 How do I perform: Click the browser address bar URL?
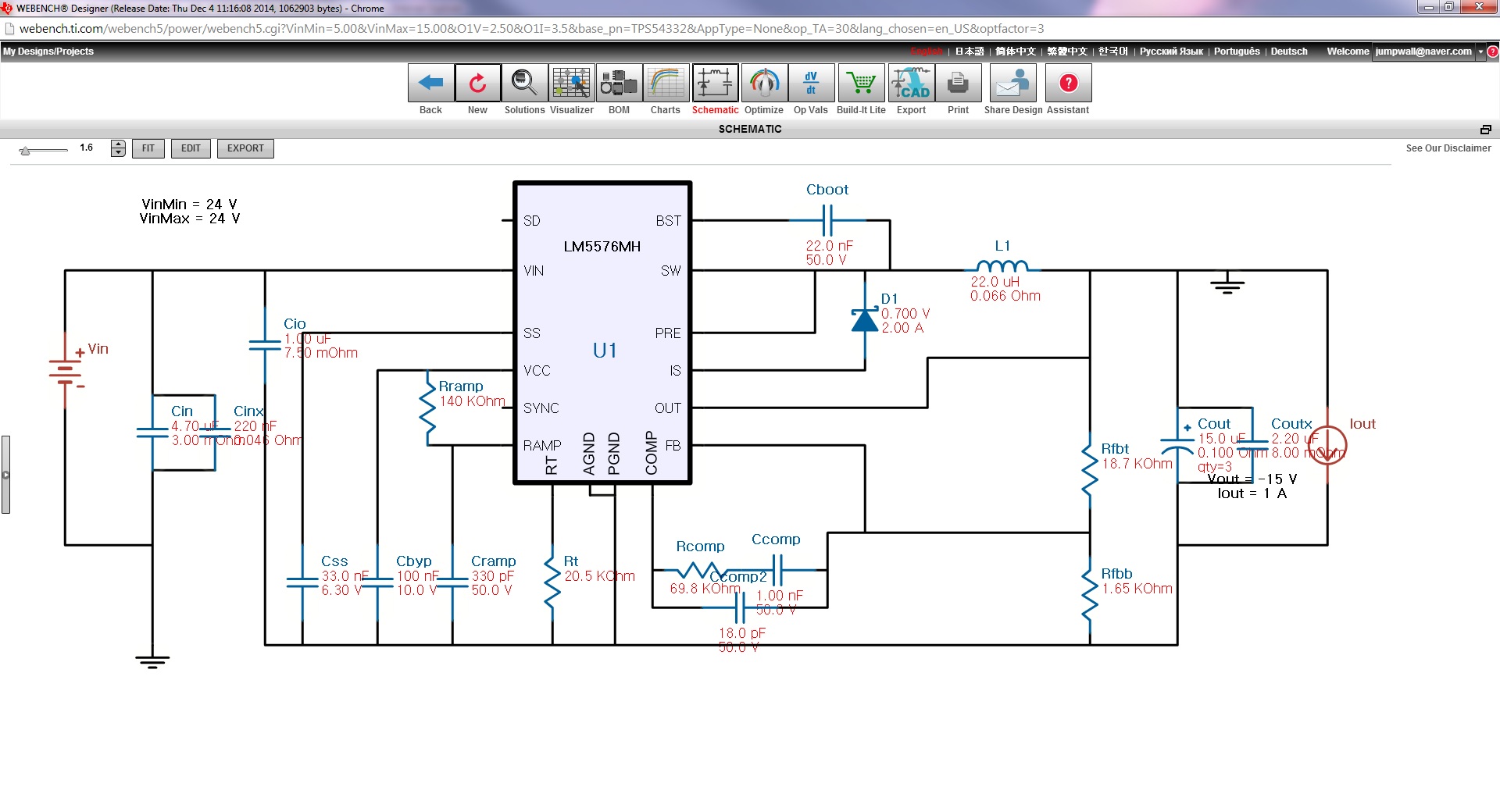(531, 29)
